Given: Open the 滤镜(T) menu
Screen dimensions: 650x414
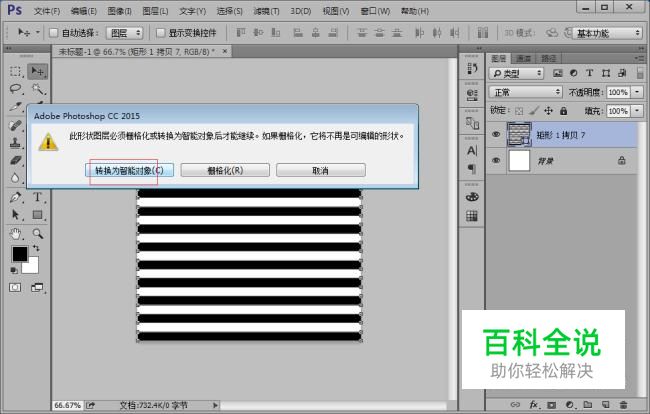Looking at the screenshot, I should tap(266, 11).
